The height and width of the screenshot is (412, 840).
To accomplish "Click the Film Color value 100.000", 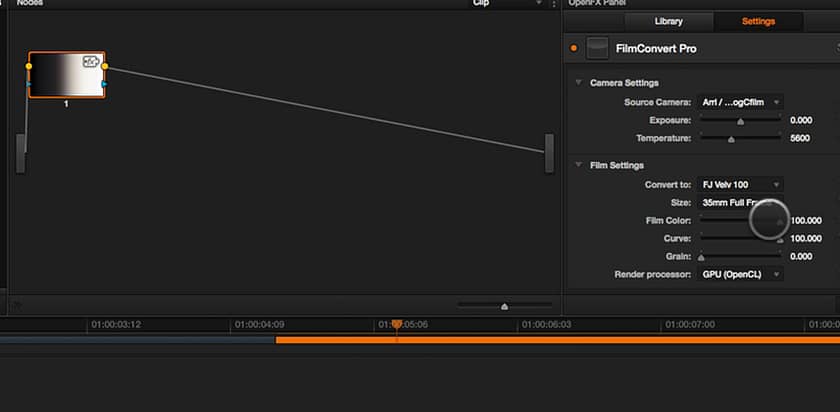I will pos(806,221).
